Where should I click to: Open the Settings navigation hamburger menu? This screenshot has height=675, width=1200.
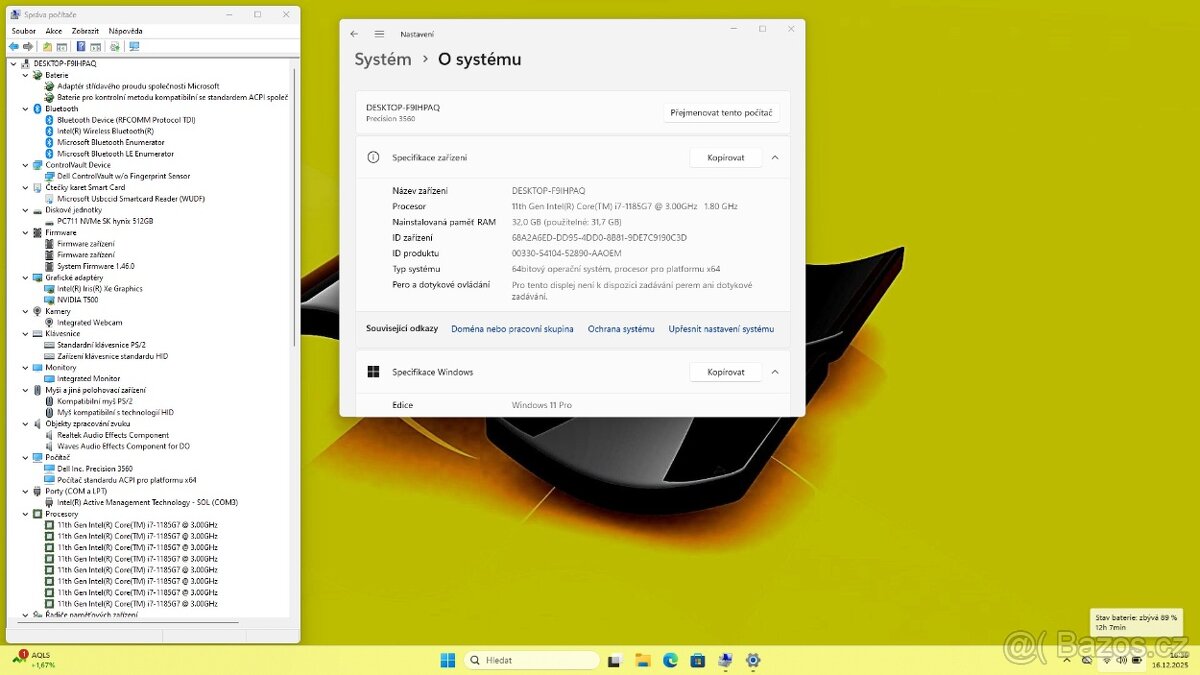(378, 33)
